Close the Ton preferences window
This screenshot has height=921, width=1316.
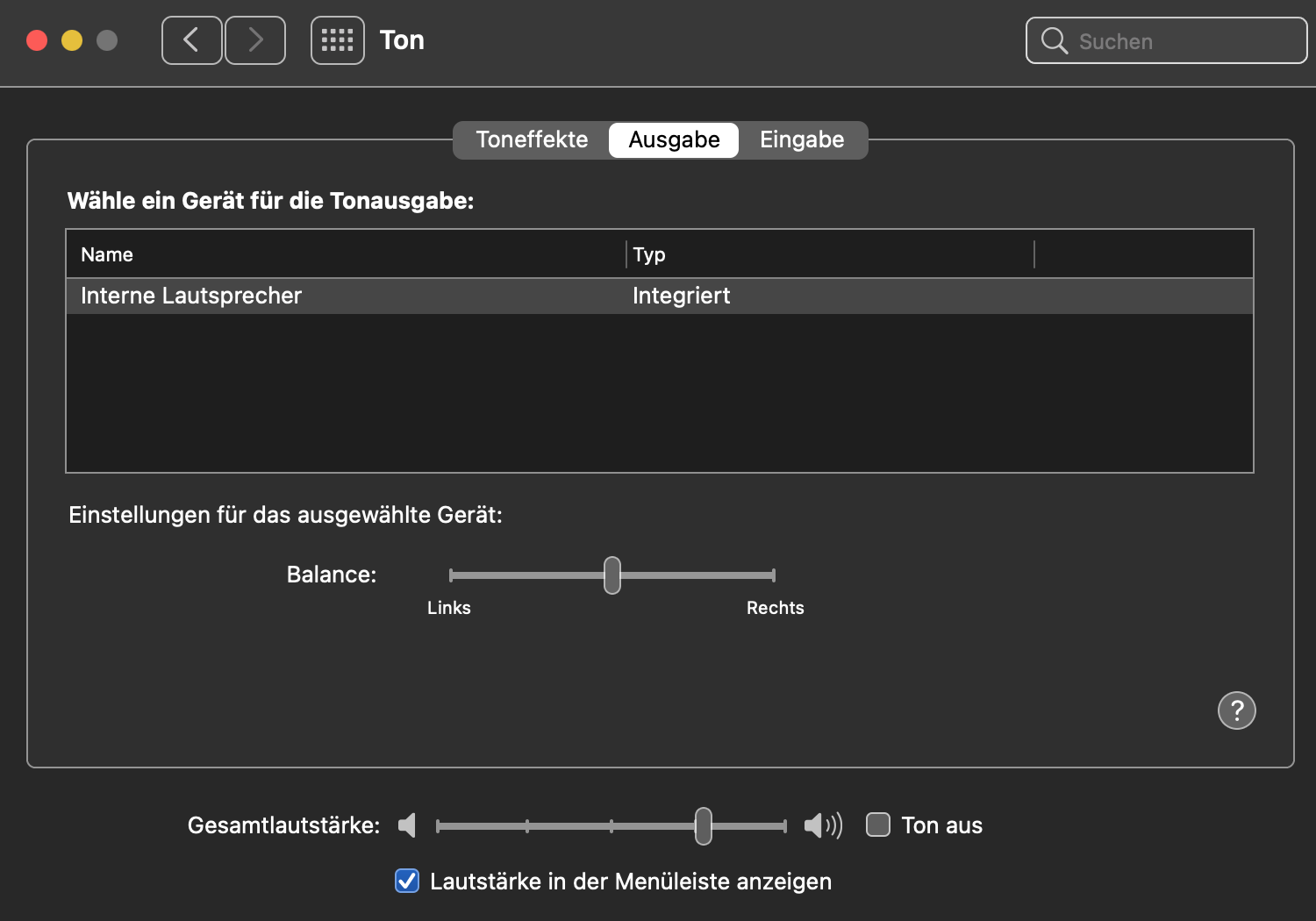pyautogui.click(x=37, y=40)
